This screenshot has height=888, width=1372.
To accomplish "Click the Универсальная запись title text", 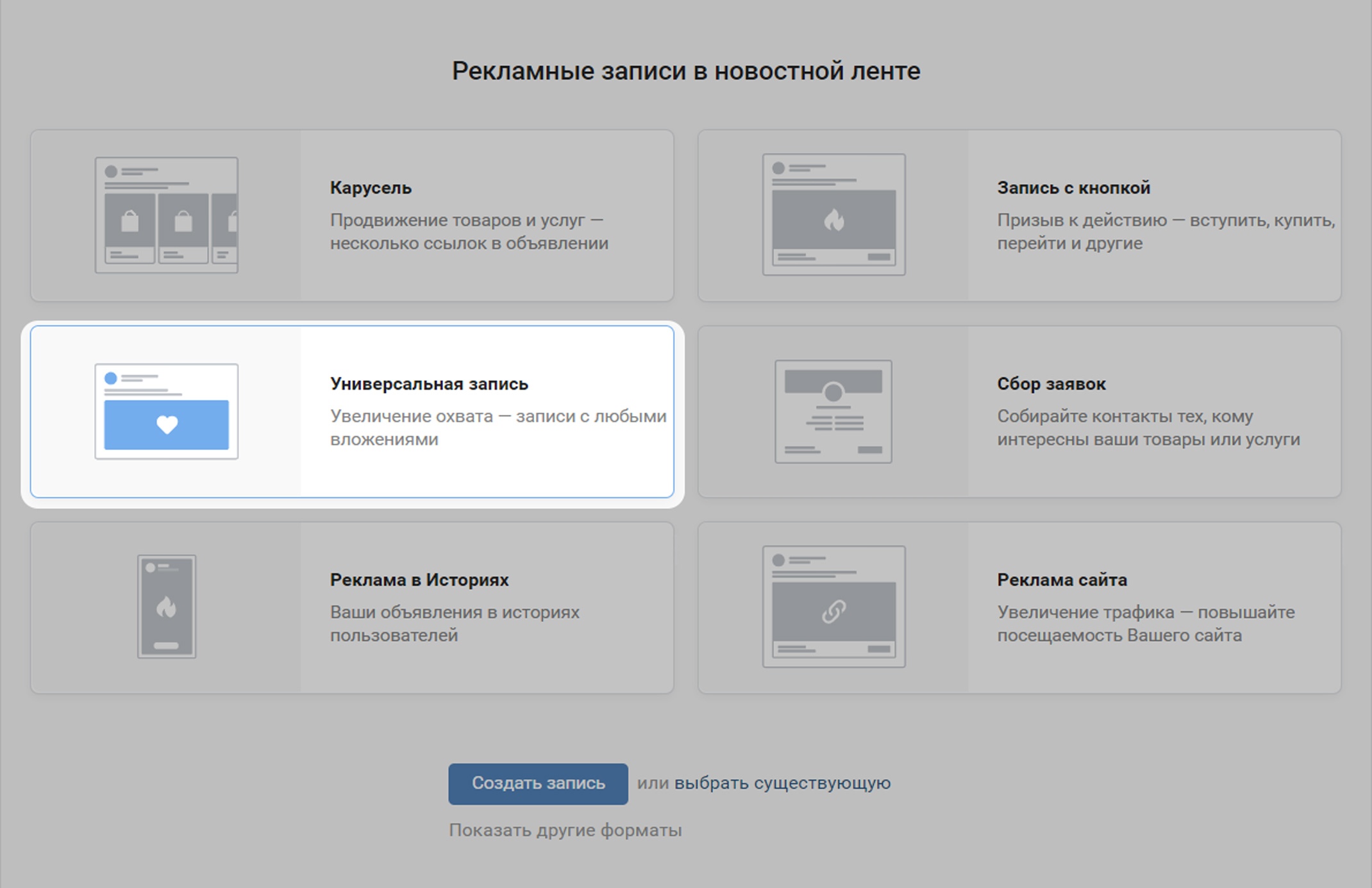I will (x=429, y=384).
